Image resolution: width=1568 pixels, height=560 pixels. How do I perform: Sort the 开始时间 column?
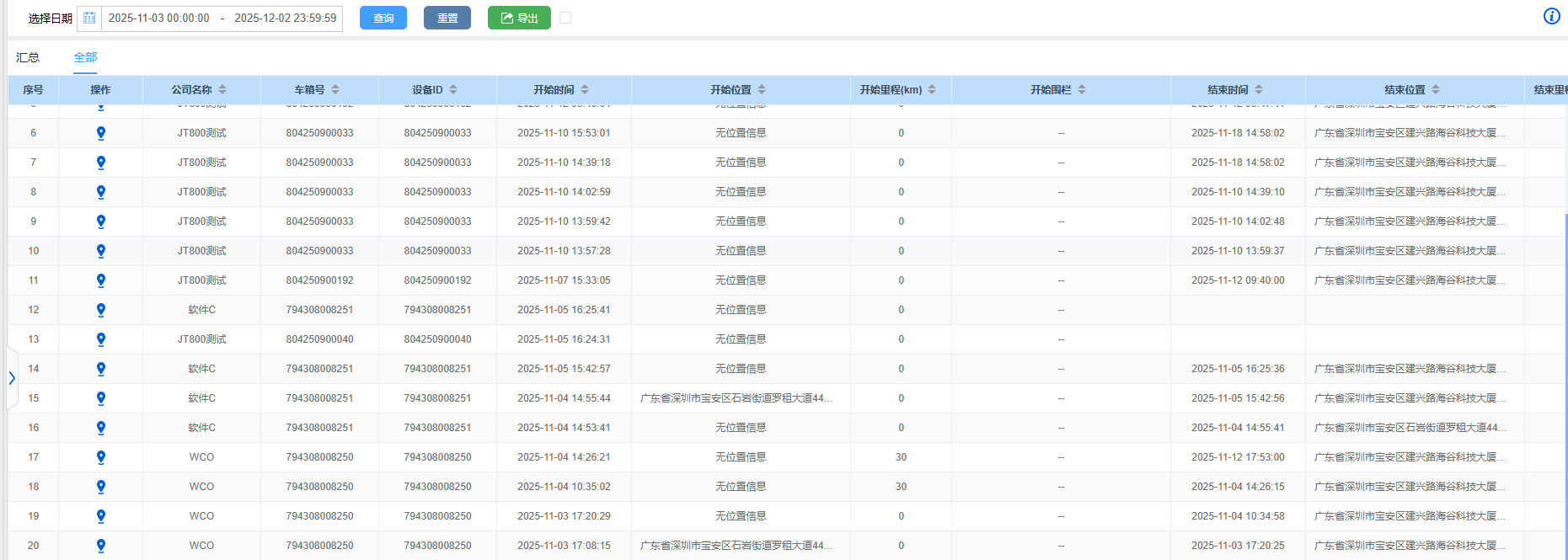point(585,89)
